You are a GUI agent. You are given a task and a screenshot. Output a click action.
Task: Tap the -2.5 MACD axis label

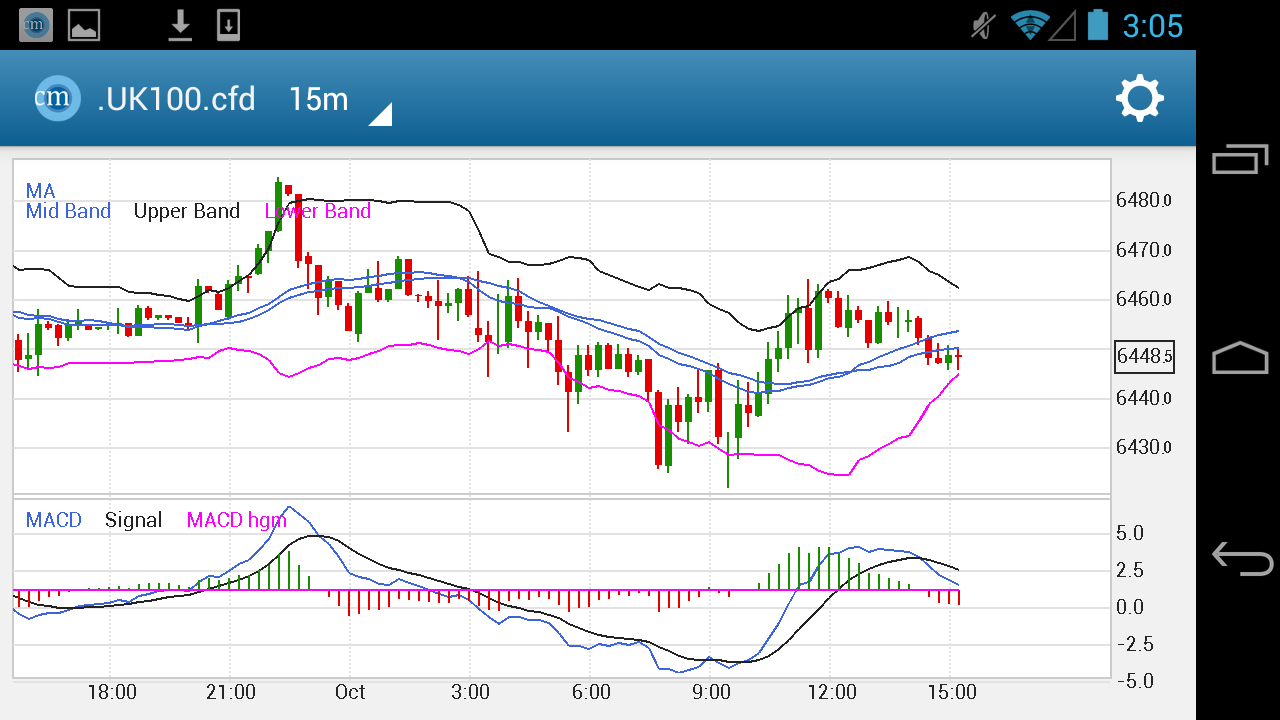[x=1134, y=644]
